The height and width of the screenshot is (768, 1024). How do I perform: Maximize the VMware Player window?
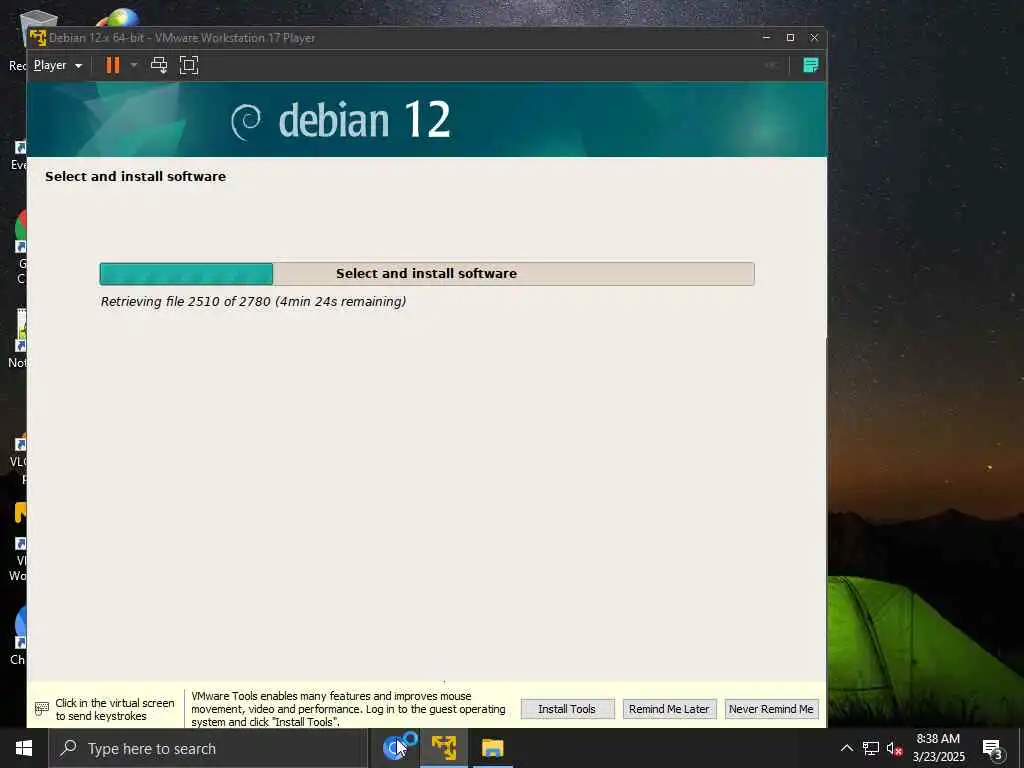tap(790, 38)
